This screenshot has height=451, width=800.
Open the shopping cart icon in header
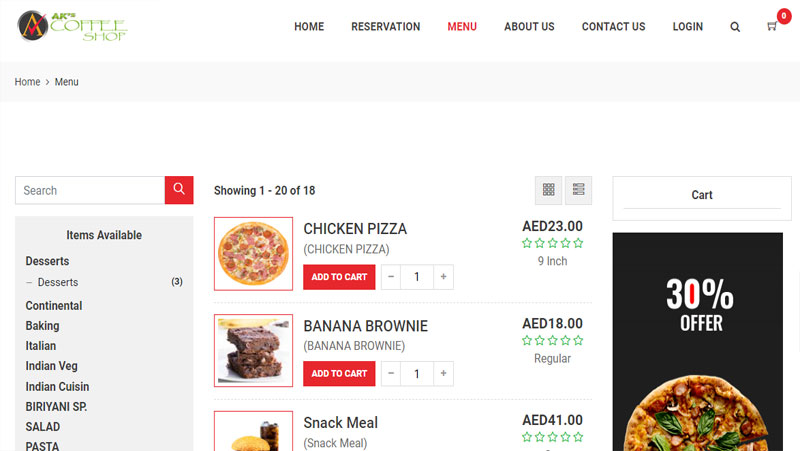pyautogui.click(x=772, y=27)
